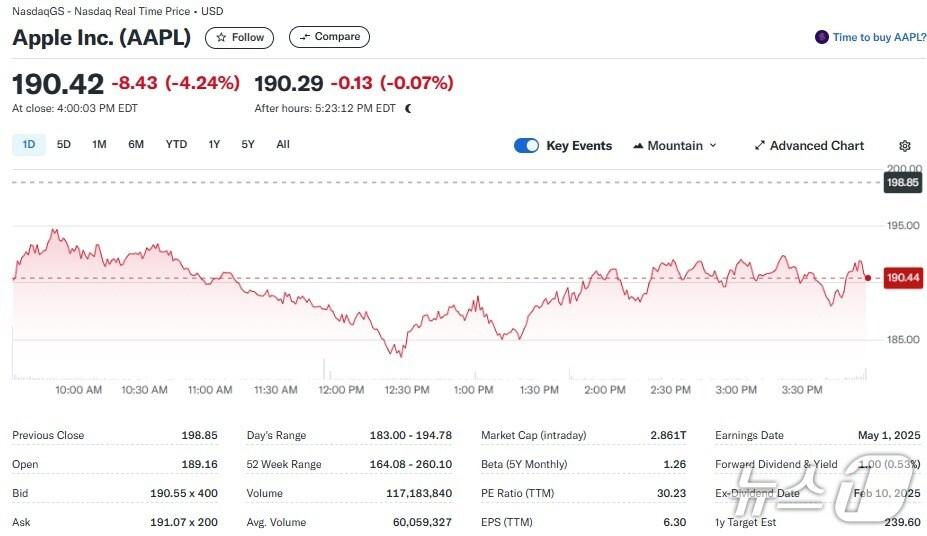Click the star icon on Follow
Image resolution: width=927 pixels, height=536 pixels.
[221, 37]
